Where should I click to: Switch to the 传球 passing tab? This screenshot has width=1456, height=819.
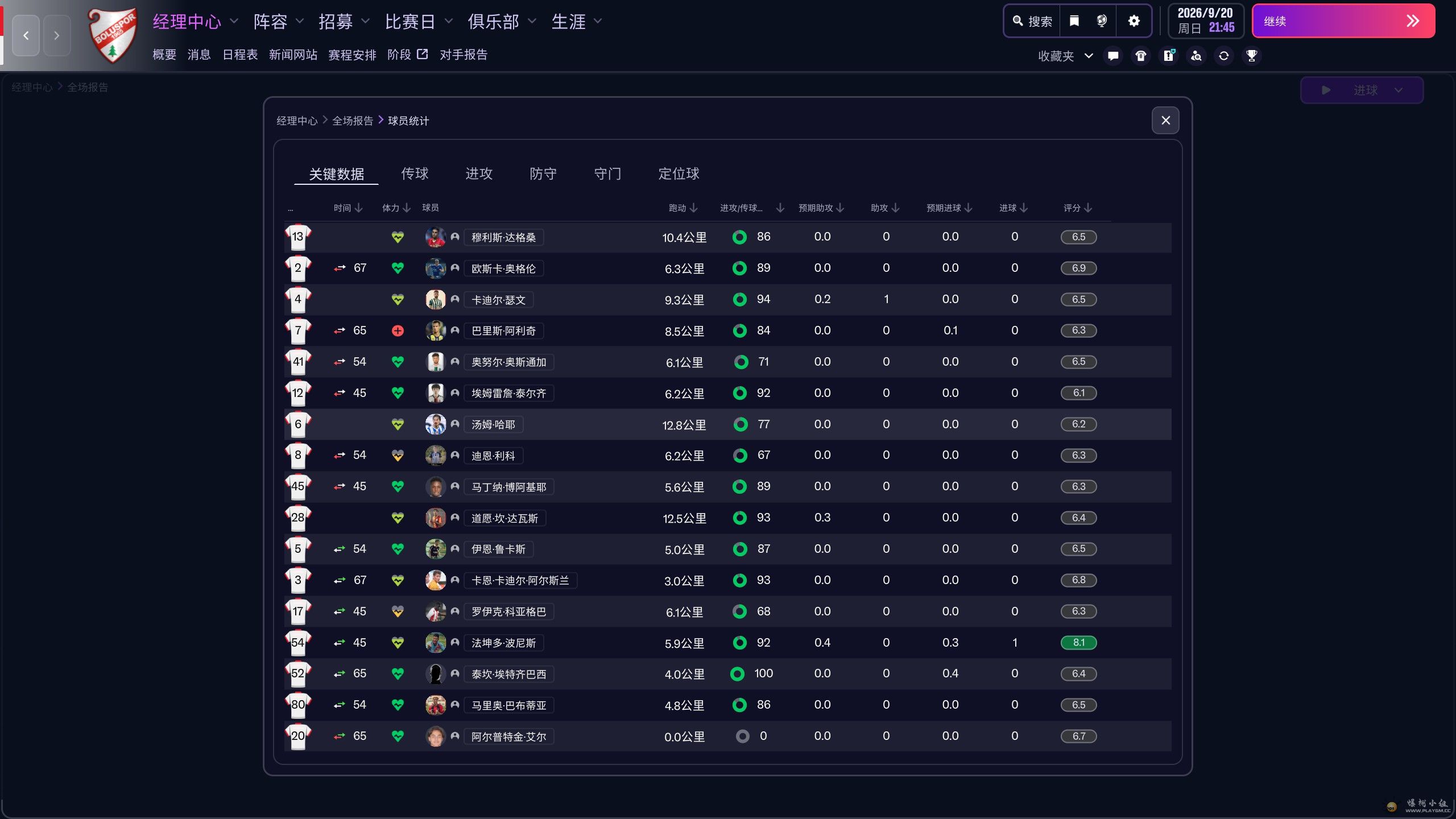415,173
